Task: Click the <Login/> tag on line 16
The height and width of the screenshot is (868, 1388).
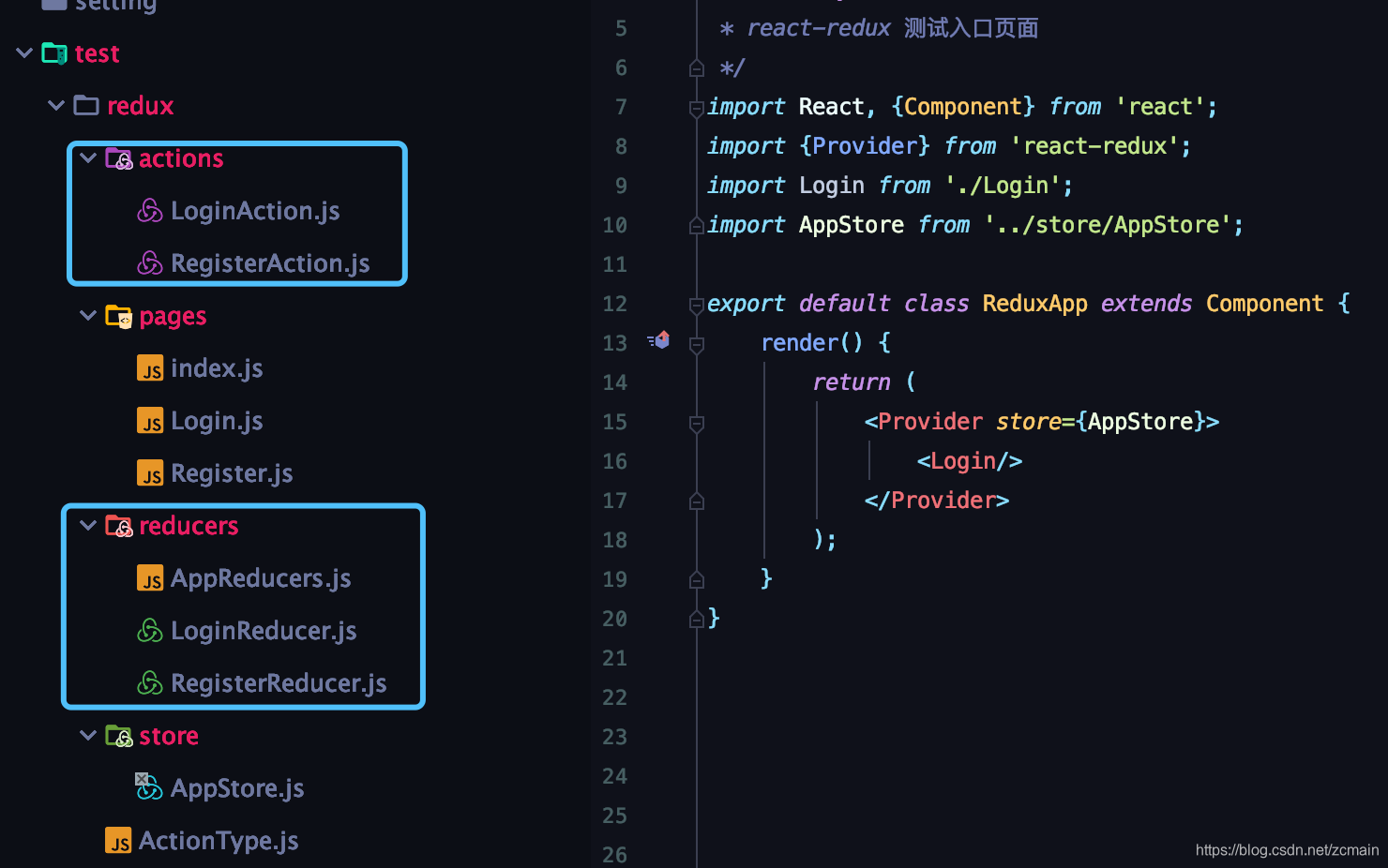Action: (969, 461)
